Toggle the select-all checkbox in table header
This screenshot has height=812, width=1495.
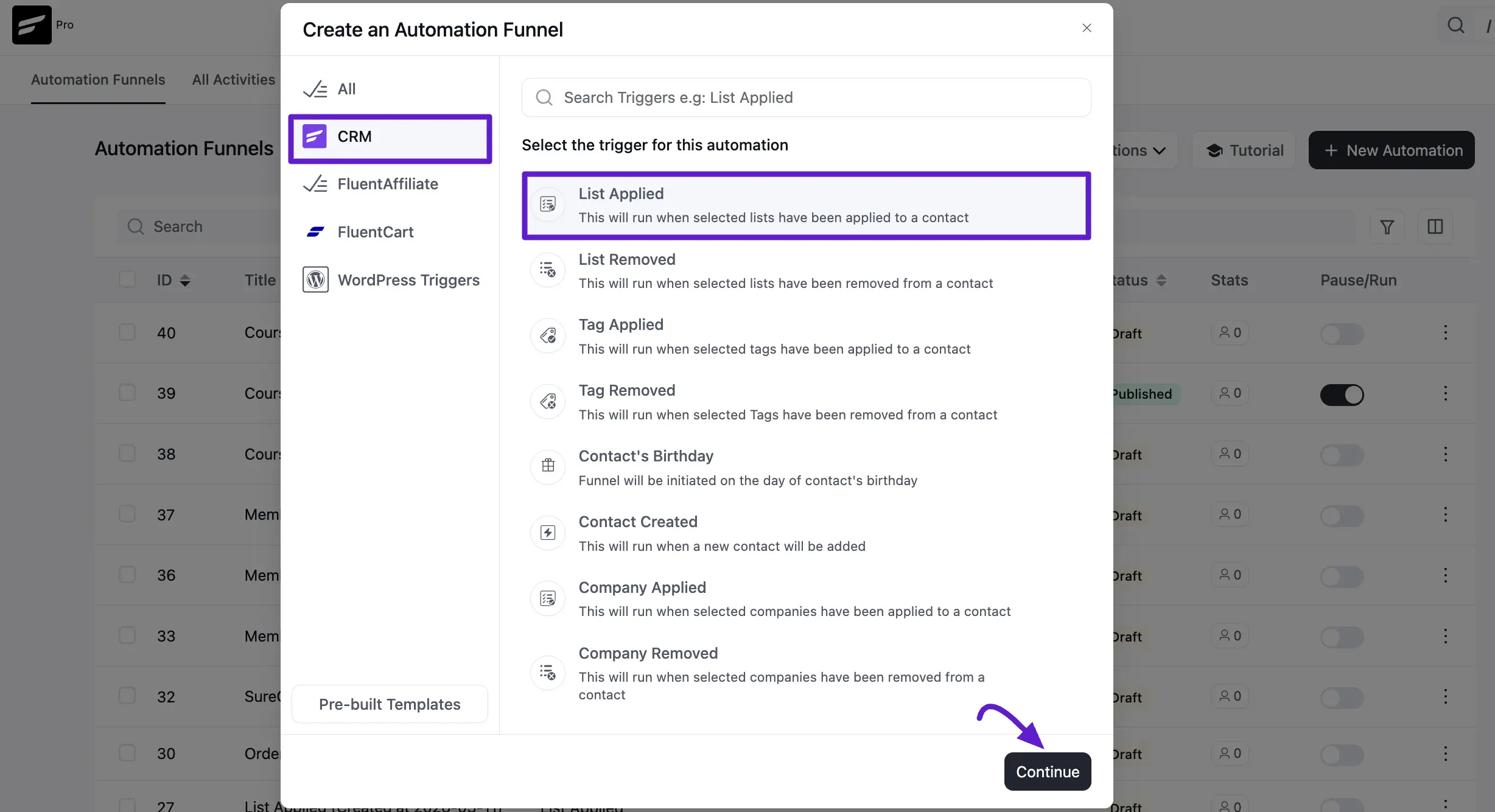tap(127, 279)
